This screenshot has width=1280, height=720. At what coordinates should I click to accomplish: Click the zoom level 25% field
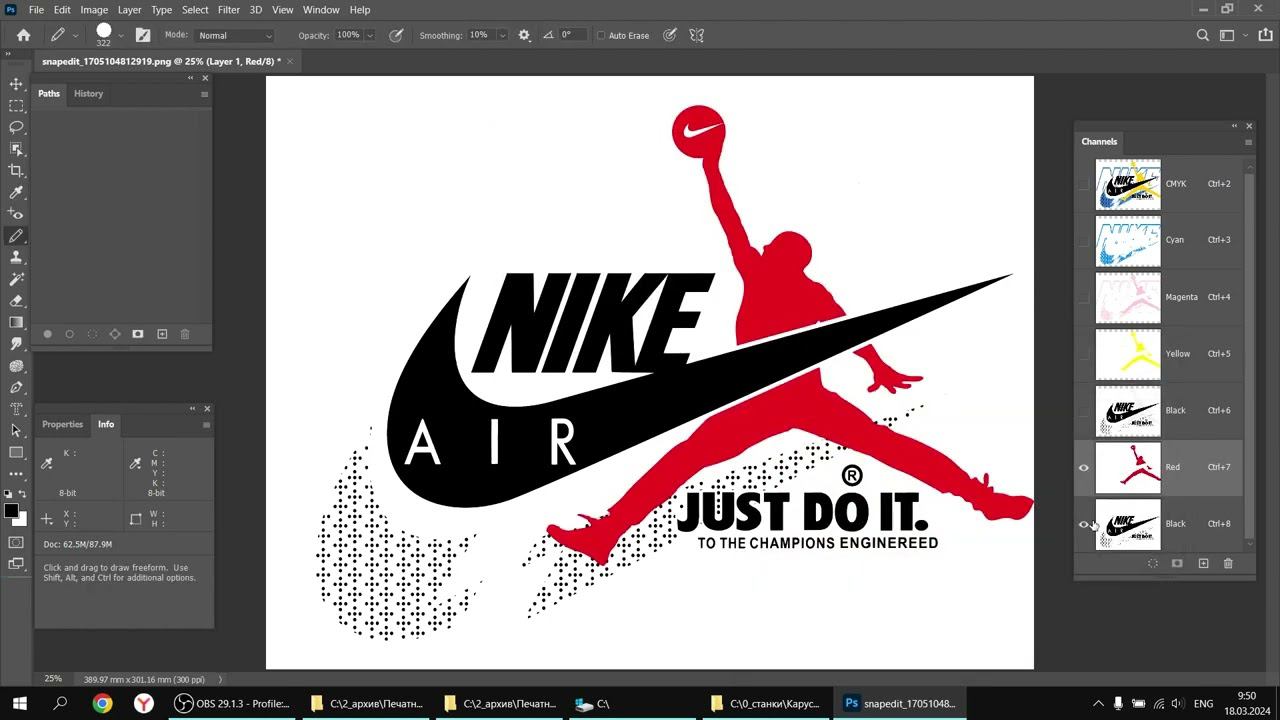pos(53,679)
